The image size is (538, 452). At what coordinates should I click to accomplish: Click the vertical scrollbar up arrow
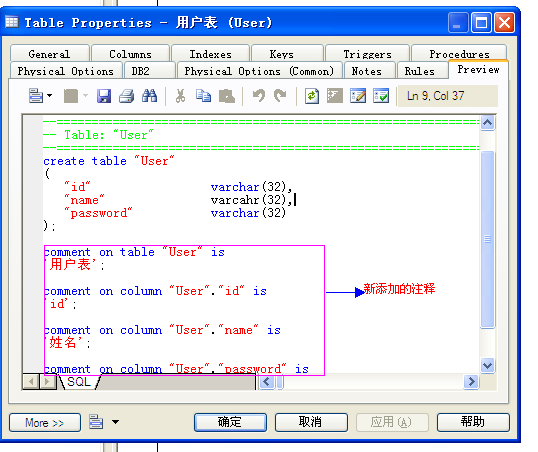(x=488, y=123)
